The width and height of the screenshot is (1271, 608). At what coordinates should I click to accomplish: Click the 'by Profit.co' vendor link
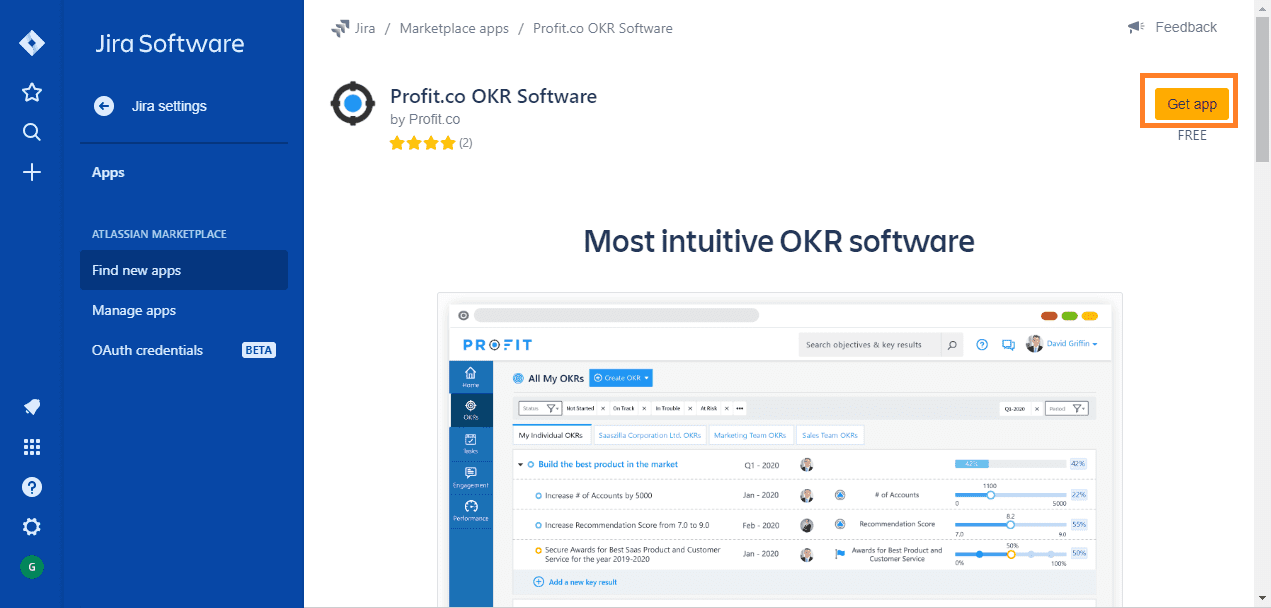425,119
